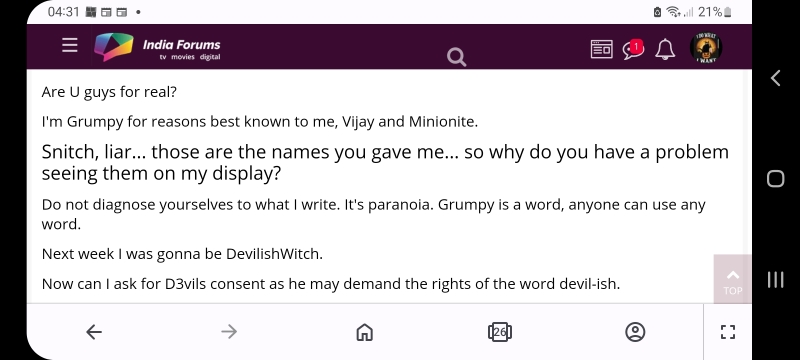Go to India Forums home logo

point(114,47)
